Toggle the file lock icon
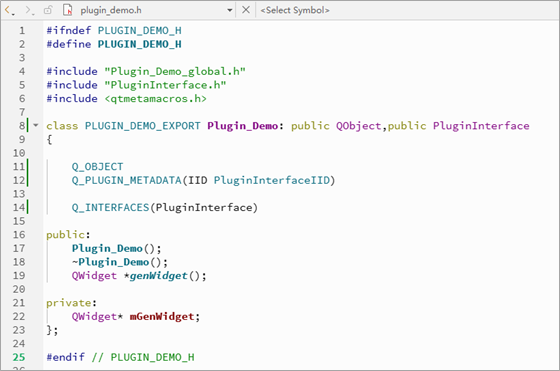 pyautogui.click(x=48, y=10)
